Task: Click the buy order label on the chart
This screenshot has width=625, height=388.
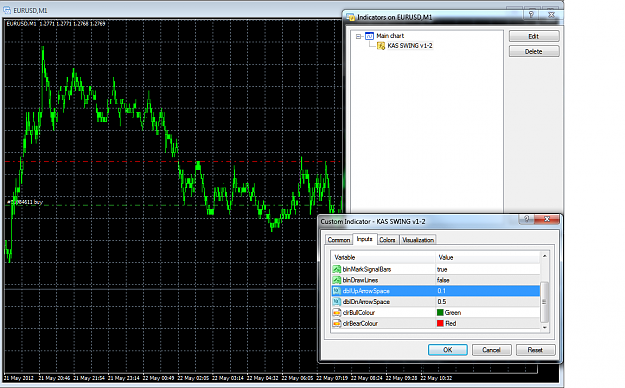Action: click(x=25, y=202)
